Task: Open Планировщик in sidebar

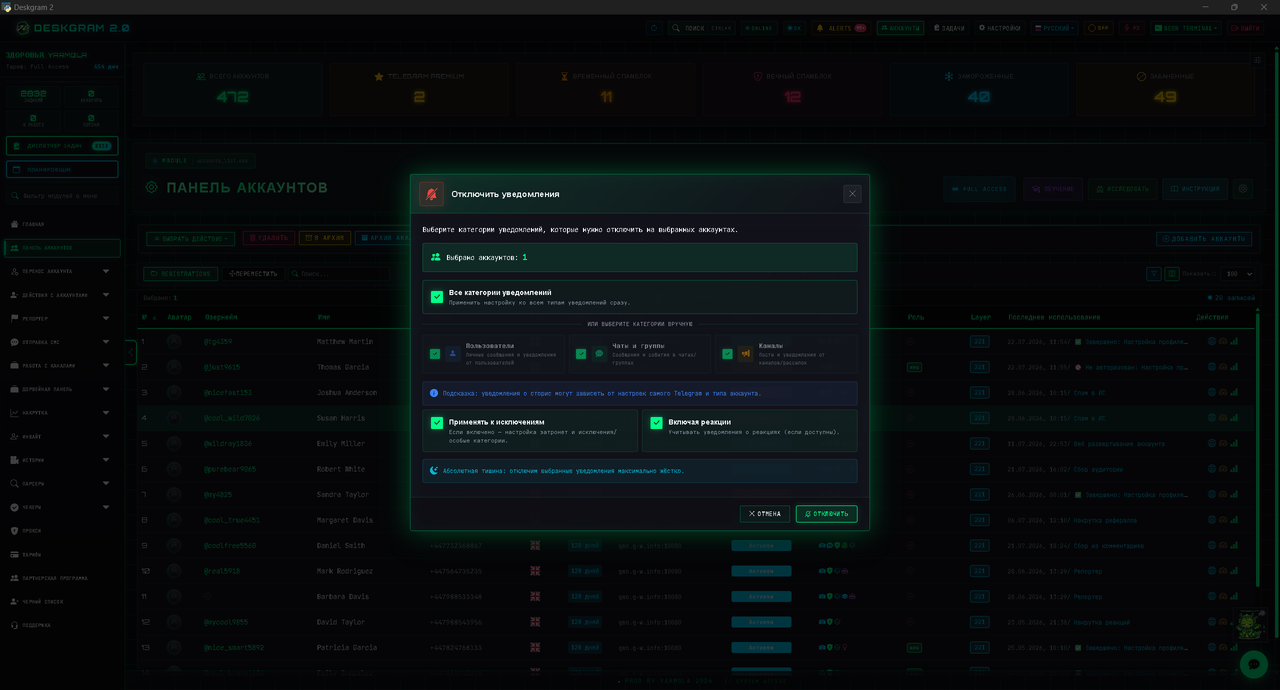Action: click(62, 170)
